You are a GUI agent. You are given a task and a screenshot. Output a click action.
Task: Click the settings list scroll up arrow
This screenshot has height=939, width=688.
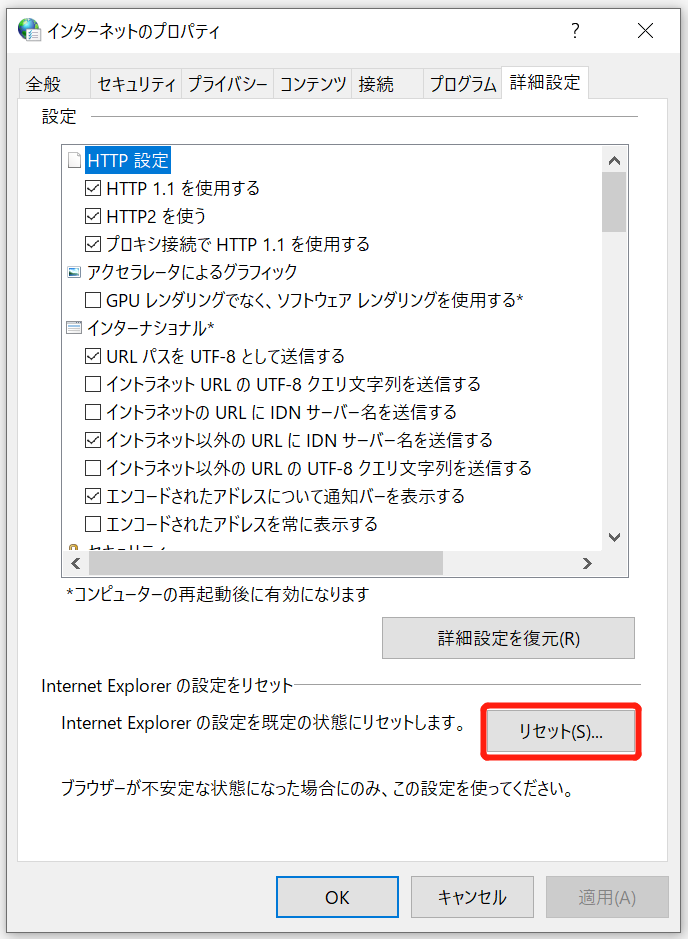pos(614,160)
